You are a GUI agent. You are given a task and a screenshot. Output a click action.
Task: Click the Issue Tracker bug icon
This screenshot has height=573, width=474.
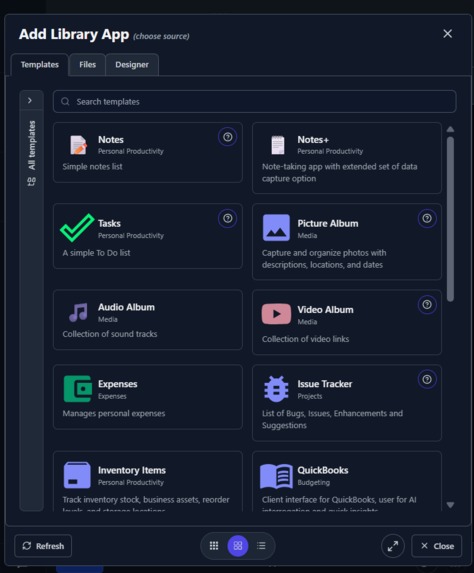(276, 389)
